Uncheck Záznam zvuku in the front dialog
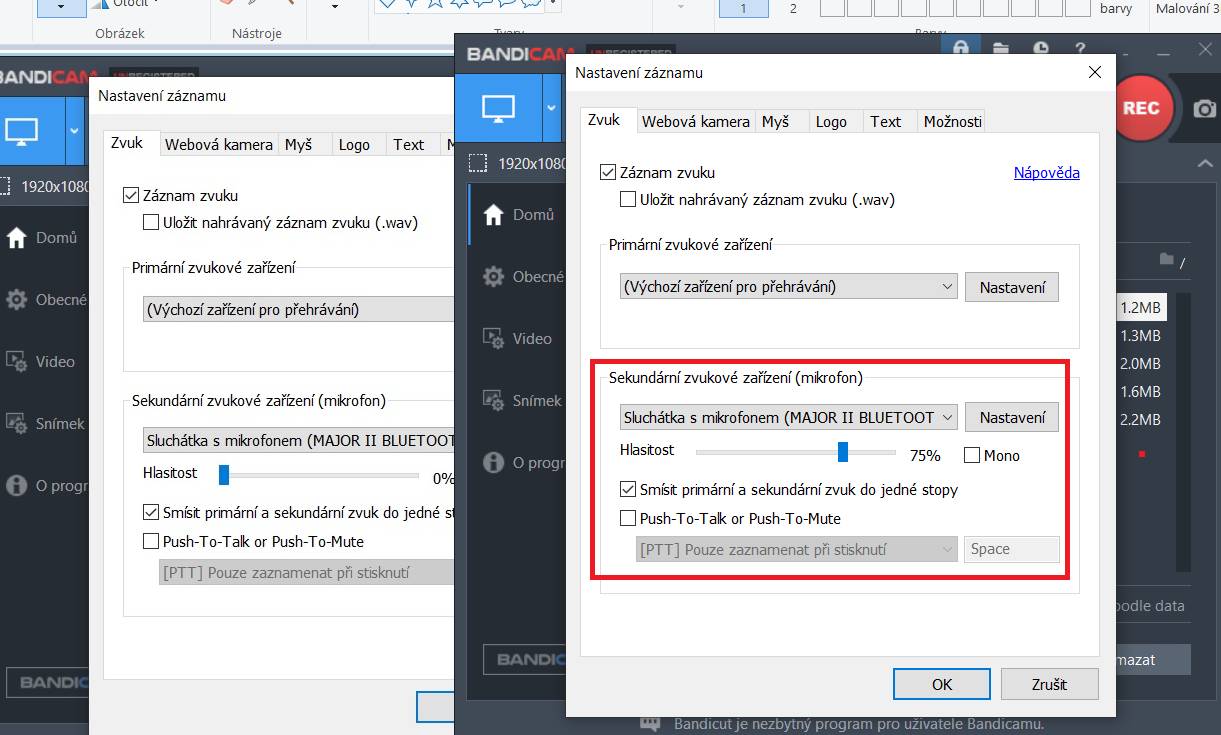 click(608, 172)
